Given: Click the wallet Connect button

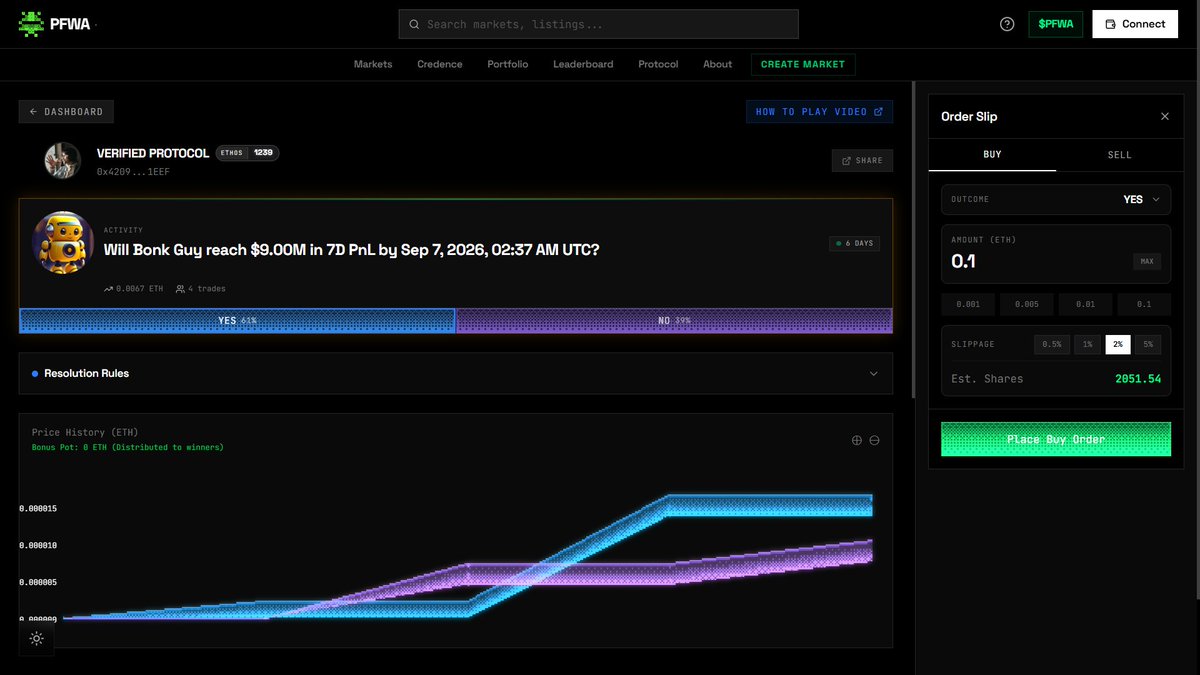Looking at the screenshot, I should (1135, 24).
